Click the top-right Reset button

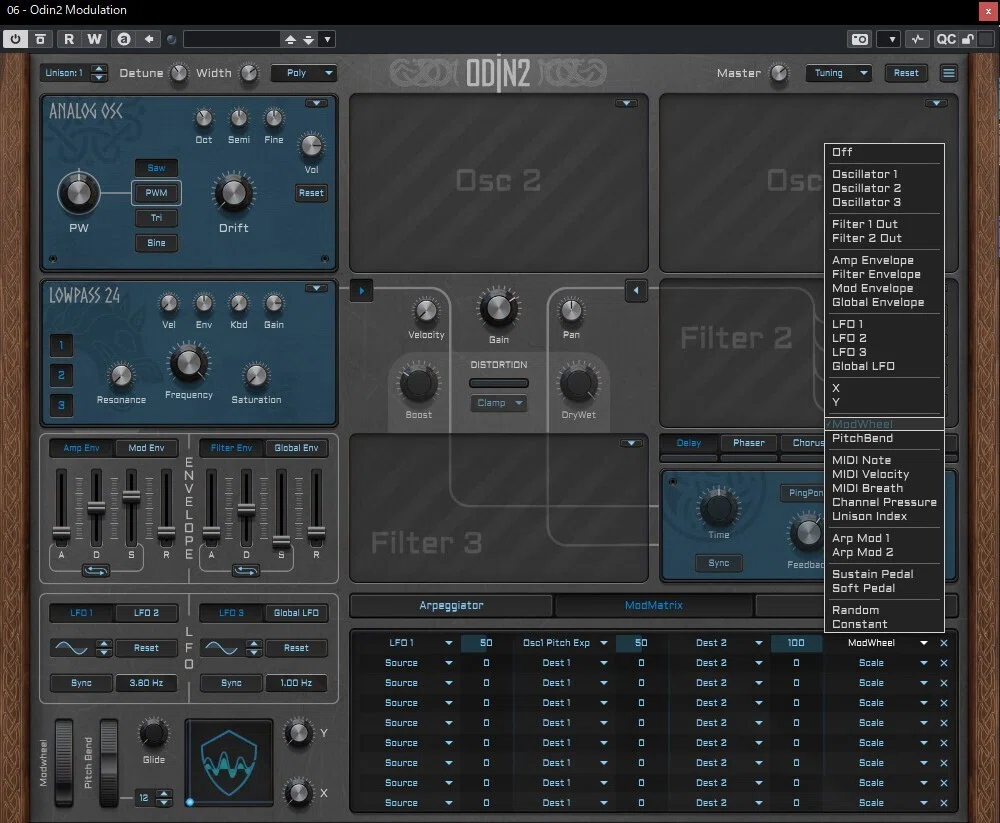[906, 73]
